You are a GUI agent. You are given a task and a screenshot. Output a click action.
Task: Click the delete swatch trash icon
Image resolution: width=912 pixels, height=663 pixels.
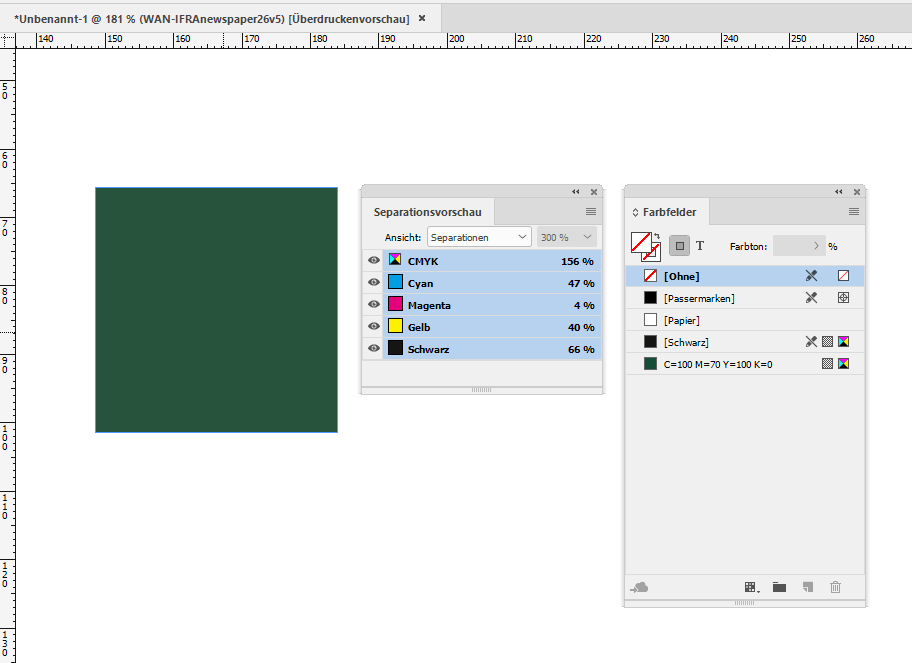[x=835, y=587]
